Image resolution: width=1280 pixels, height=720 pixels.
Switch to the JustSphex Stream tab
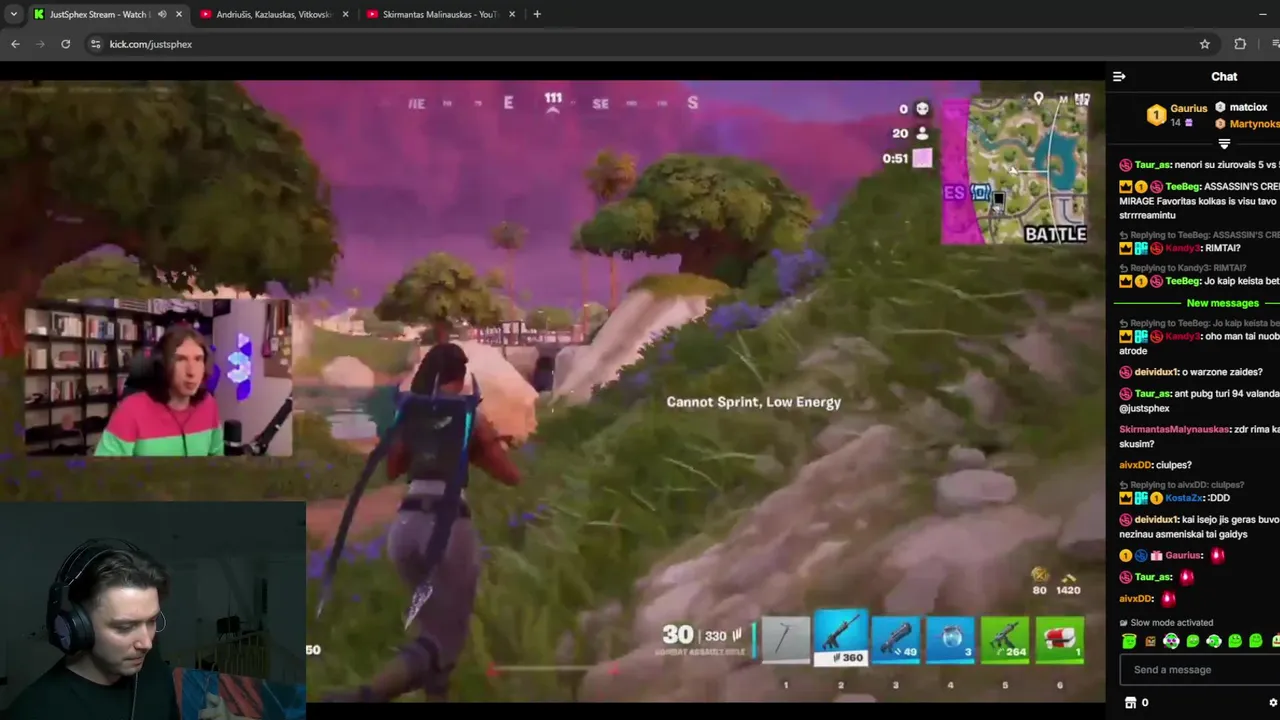click(x=96, y=14)
